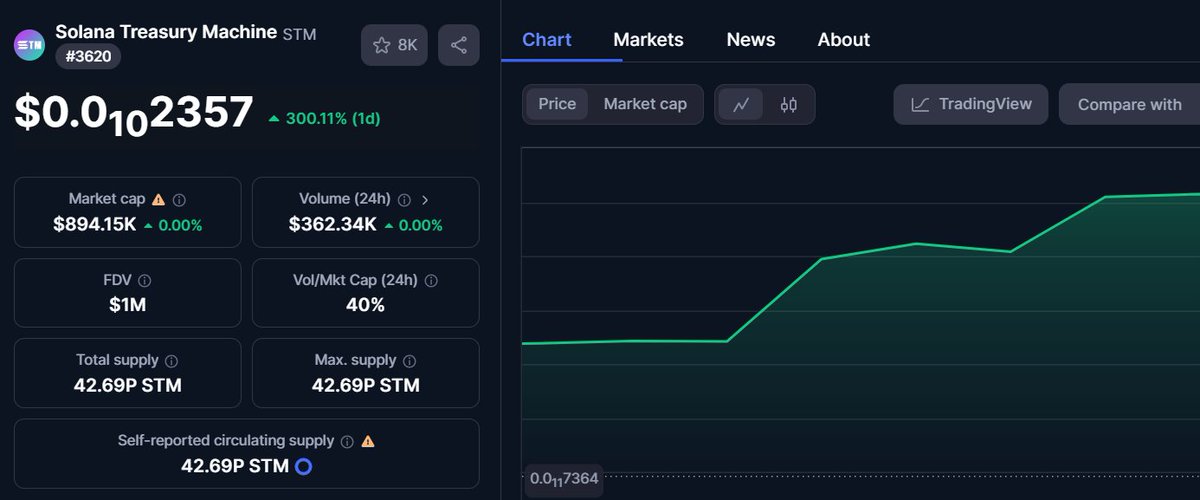
Task: Click the 300.11% (1d) change indicator
Action: 324,118
